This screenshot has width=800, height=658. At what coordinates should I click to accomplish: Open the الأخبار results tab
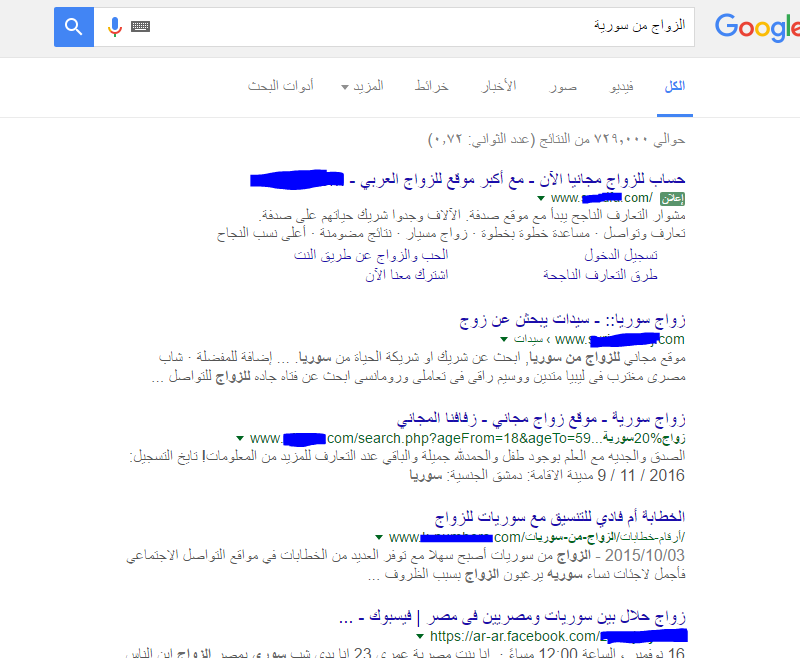click(498, 87)
